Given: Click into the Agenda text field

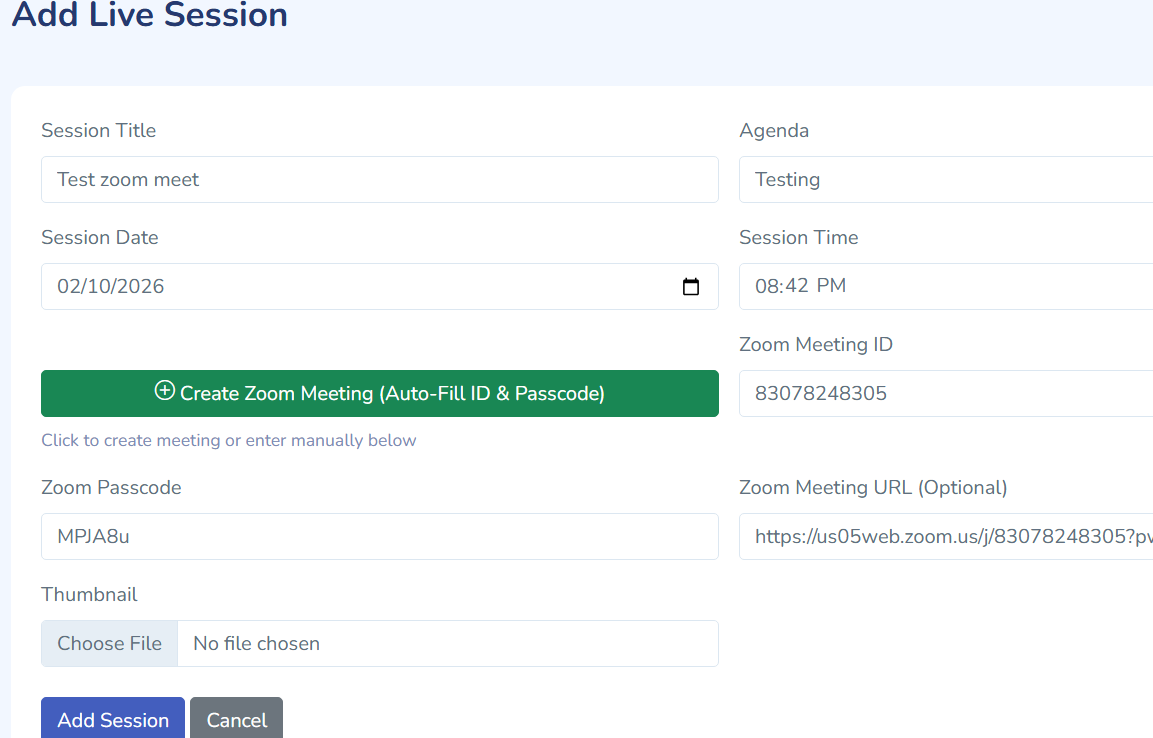Looking at the screenshot, I should click(x=945, y=180).
